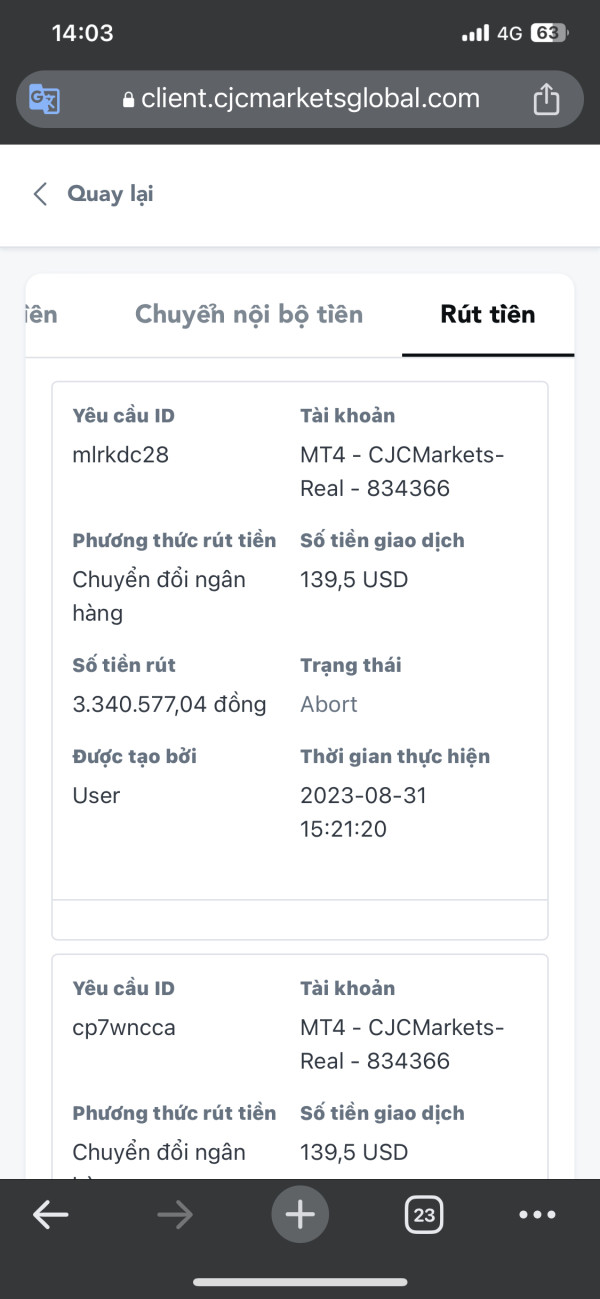Viewport: 600px width, 1299px height.
Task: Tap the Quay lại back chevron
Action: (x=40, y=194)
